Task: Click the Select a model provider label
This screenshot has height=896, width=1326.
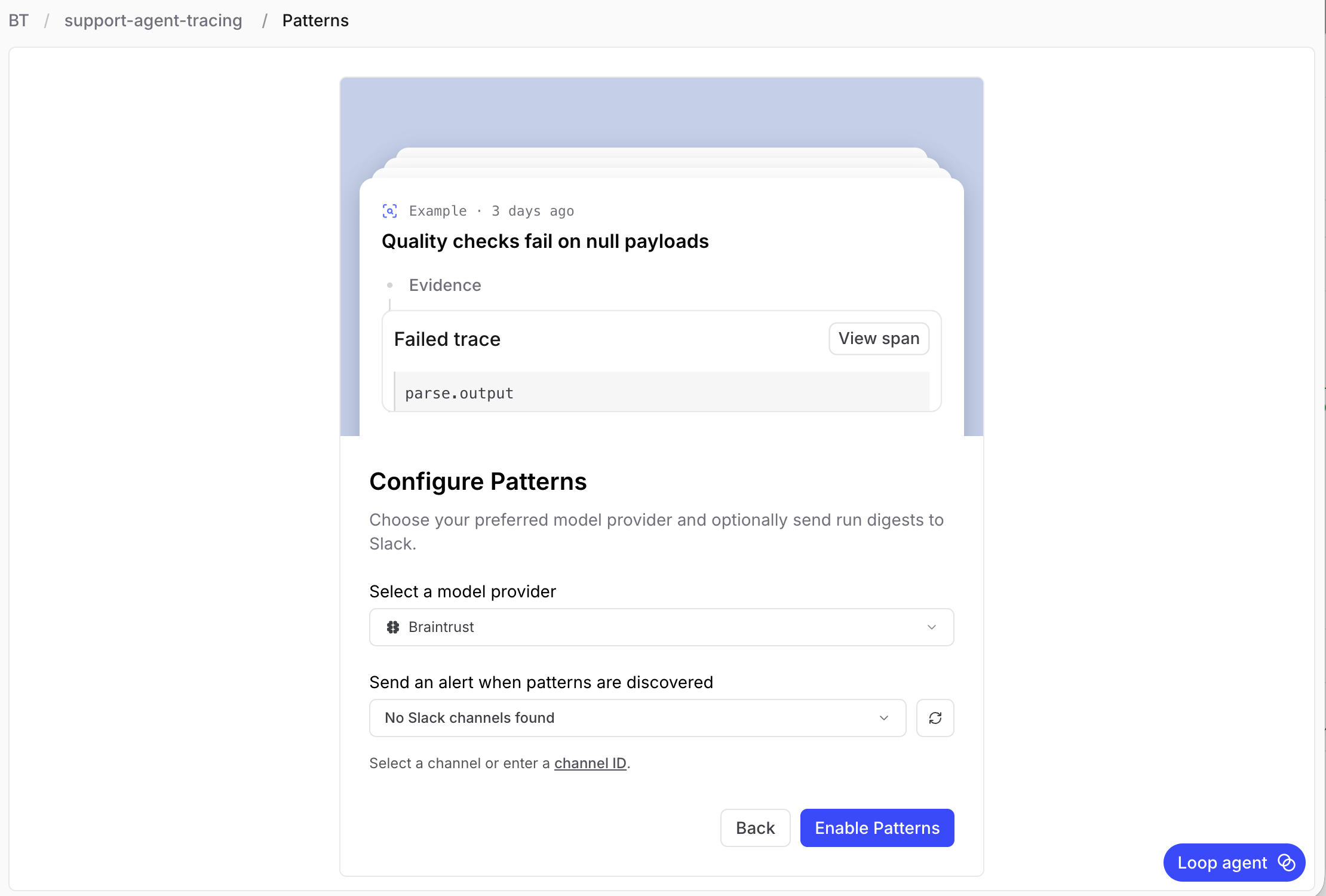Action: coord(462,591)
